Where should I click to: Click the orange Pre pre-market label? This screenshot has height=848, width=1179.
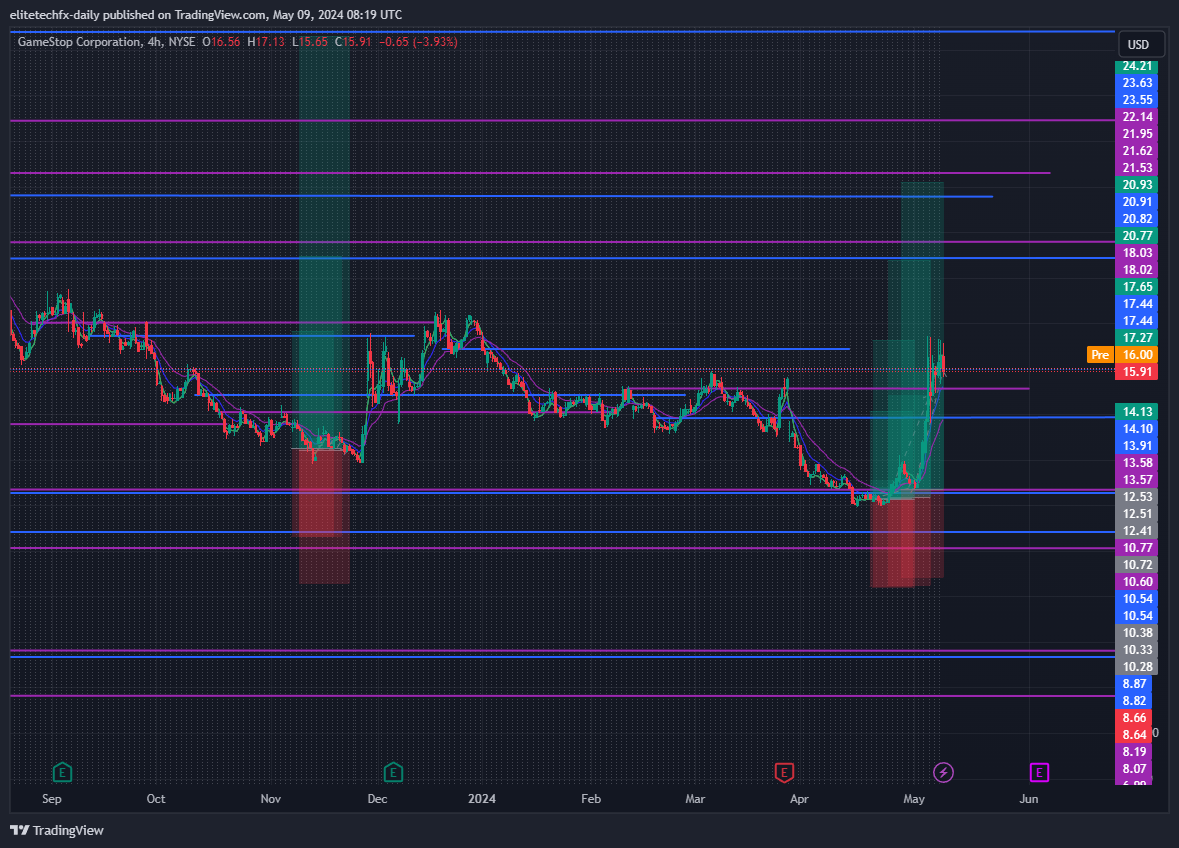click(x=1100, y=355)
